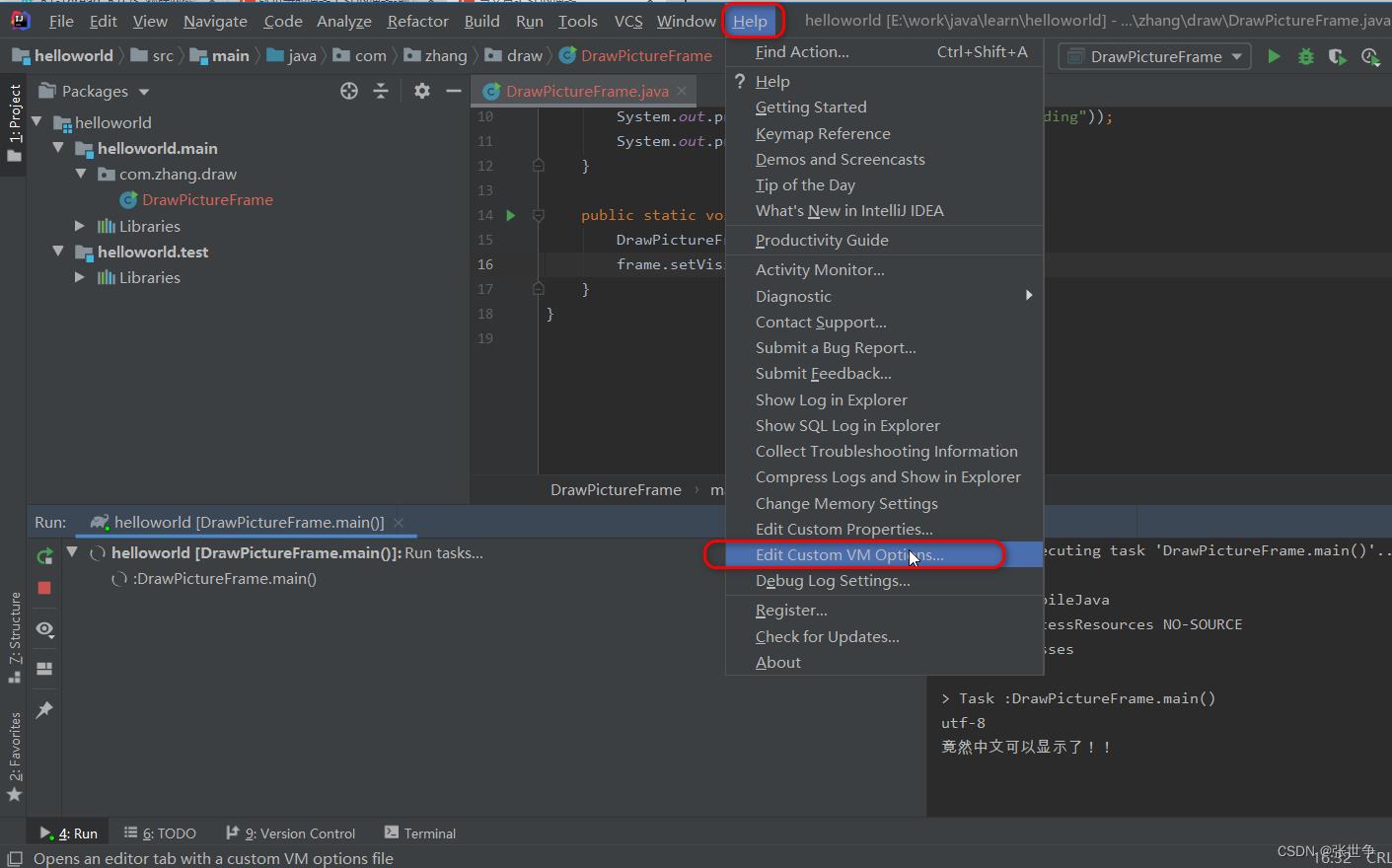Open Diagnostic submenu in Help menu
Screen dimensions: 1392x868
pyautogui.click(x=885, y=296)
